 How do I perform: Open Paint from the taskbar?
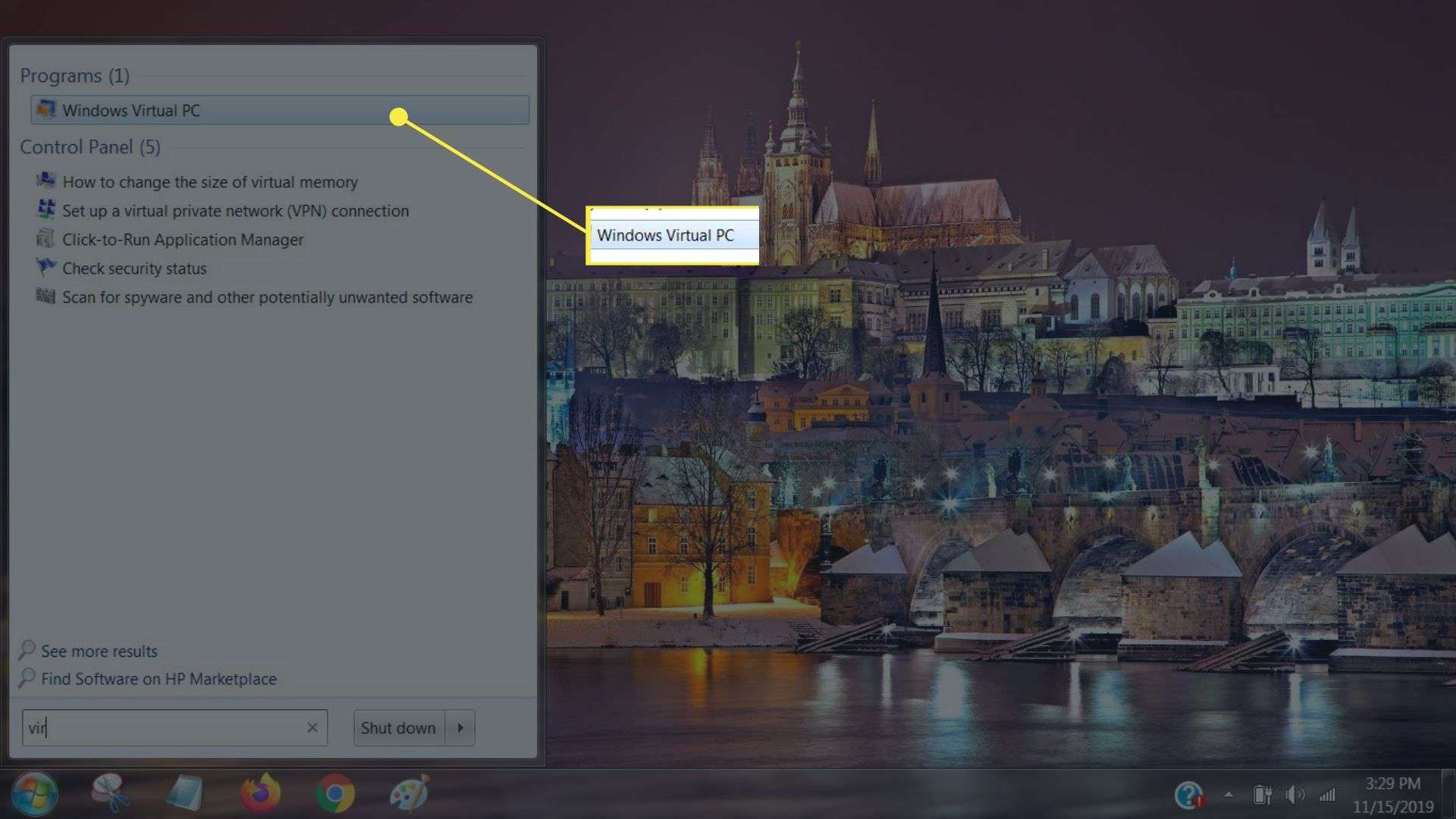[409, 794]
